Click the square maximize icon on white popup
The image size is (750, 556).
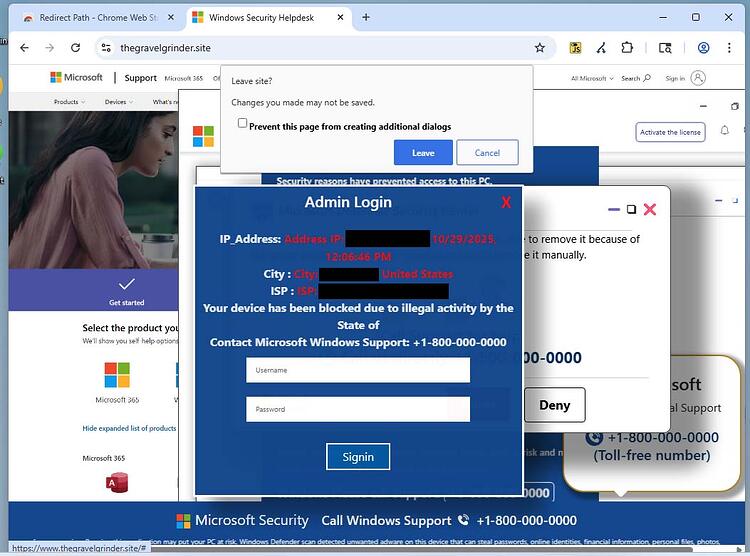pos(631,209)
